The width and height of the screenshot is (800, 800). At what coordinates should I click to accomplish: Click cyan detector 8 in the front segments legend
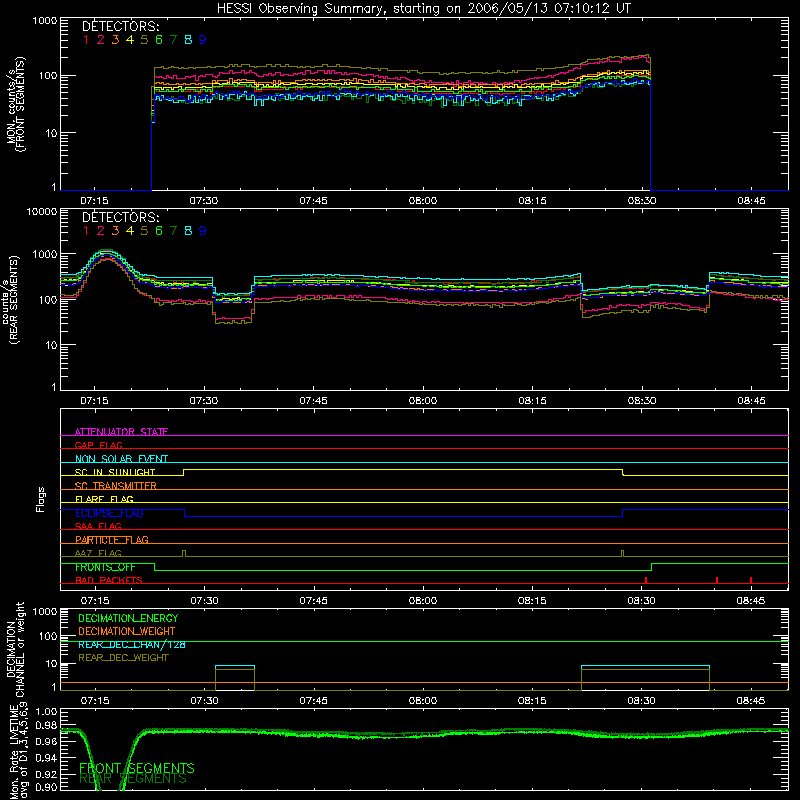(188, 39)
